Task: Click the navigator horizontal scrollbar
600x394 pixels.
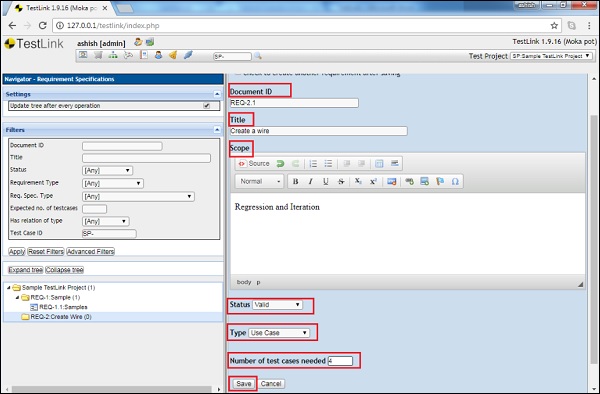Action: coord(112,389)
